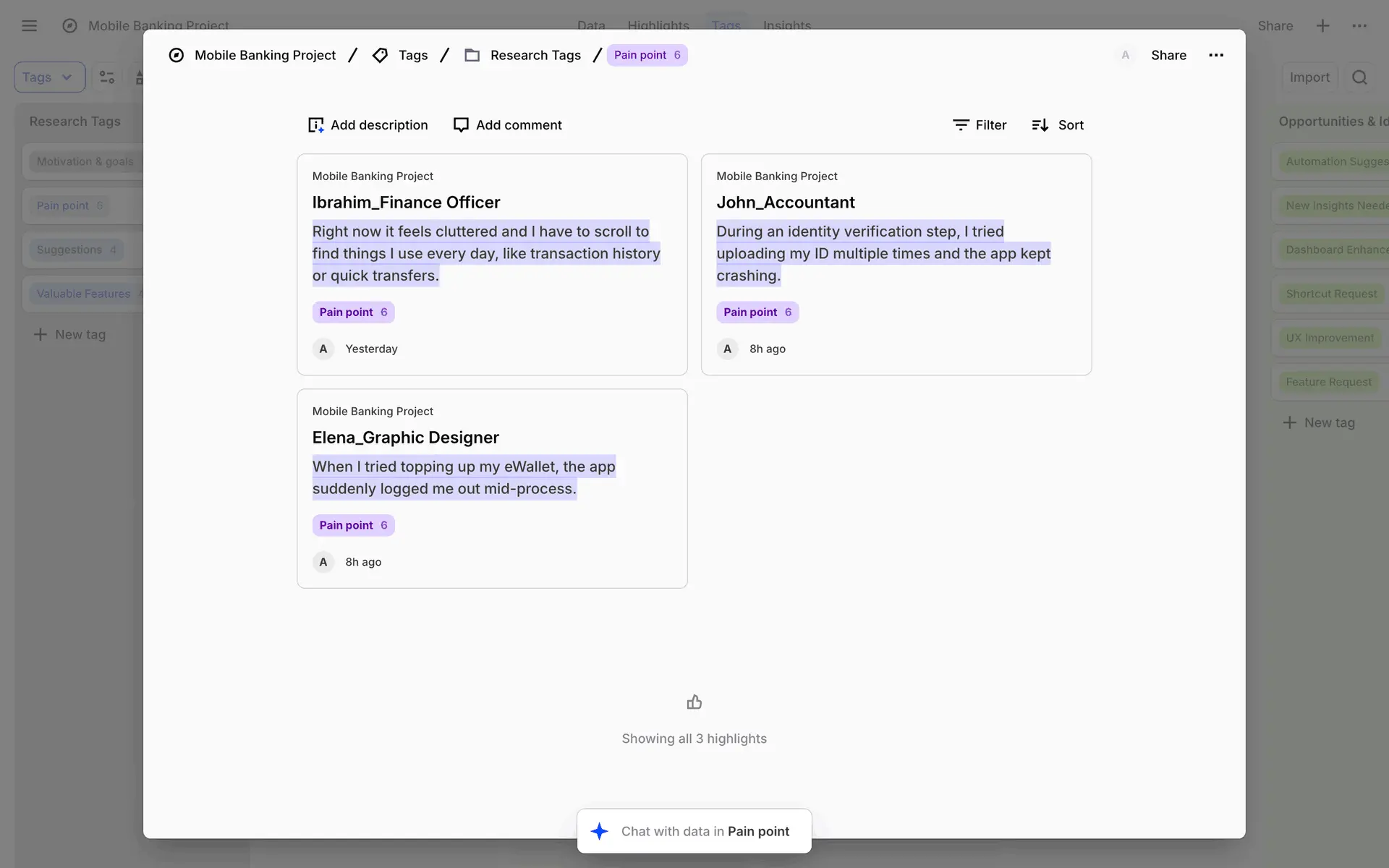Click the Share button in the dialog

tap(1168, 55)
